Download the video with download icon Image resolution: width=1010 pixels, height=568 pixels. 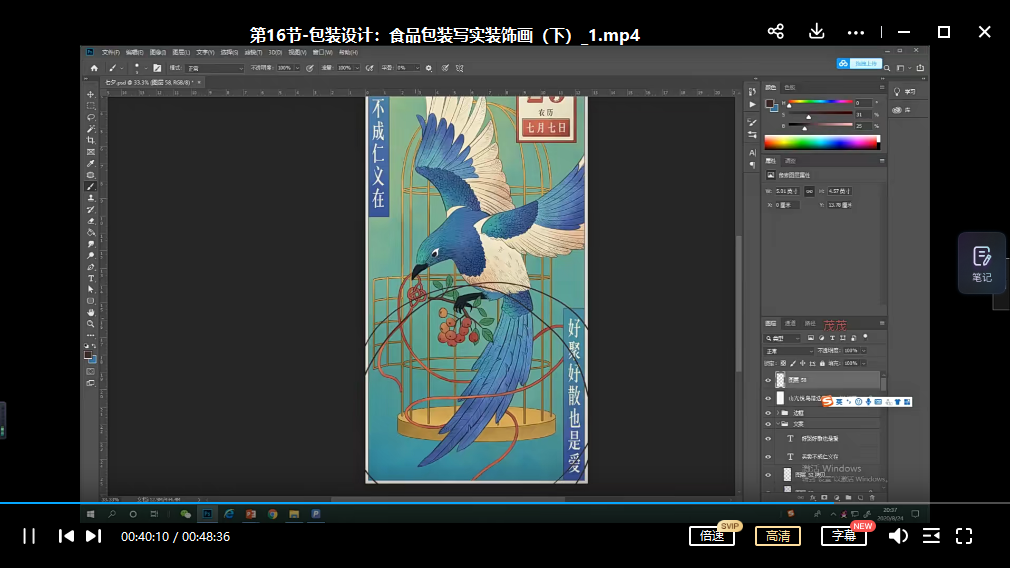(x=816, y=32)
